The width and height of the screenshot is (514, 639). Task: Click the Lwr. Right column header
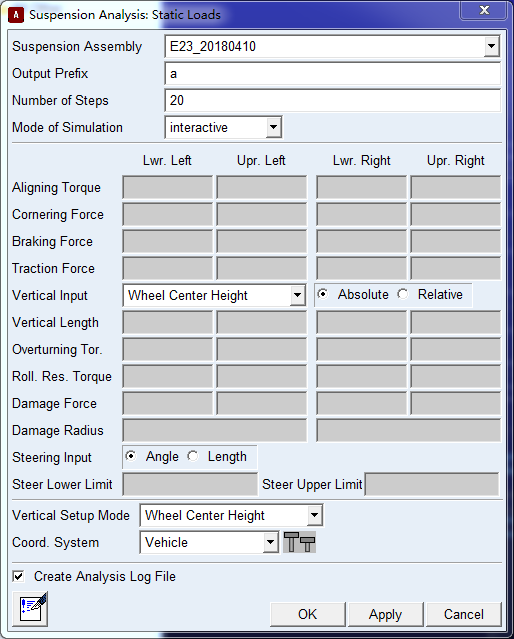click(362, 161)
